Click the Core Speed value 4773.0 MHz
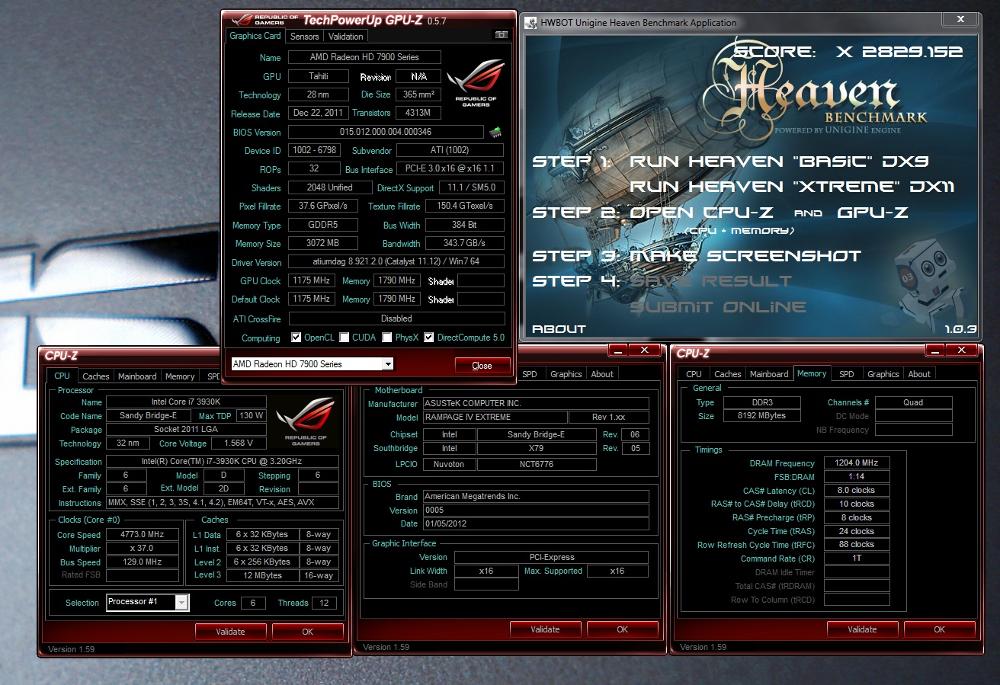Viewport: 1000px width, 685px height. (142, 534)
